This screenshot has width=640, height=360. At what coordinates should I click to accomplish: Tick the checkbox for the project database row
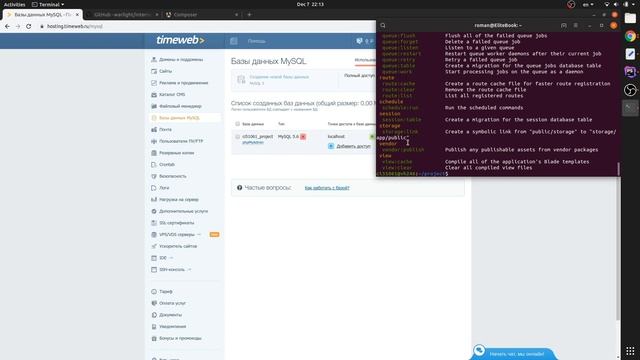coord(237,137)
